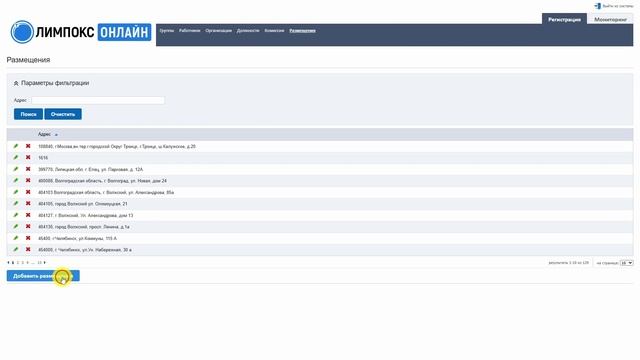Delete the Волжский, Александрова 35а row
The height and width of the screenshot is (360, 640).
pyautogui.click(x=28, y=192)
